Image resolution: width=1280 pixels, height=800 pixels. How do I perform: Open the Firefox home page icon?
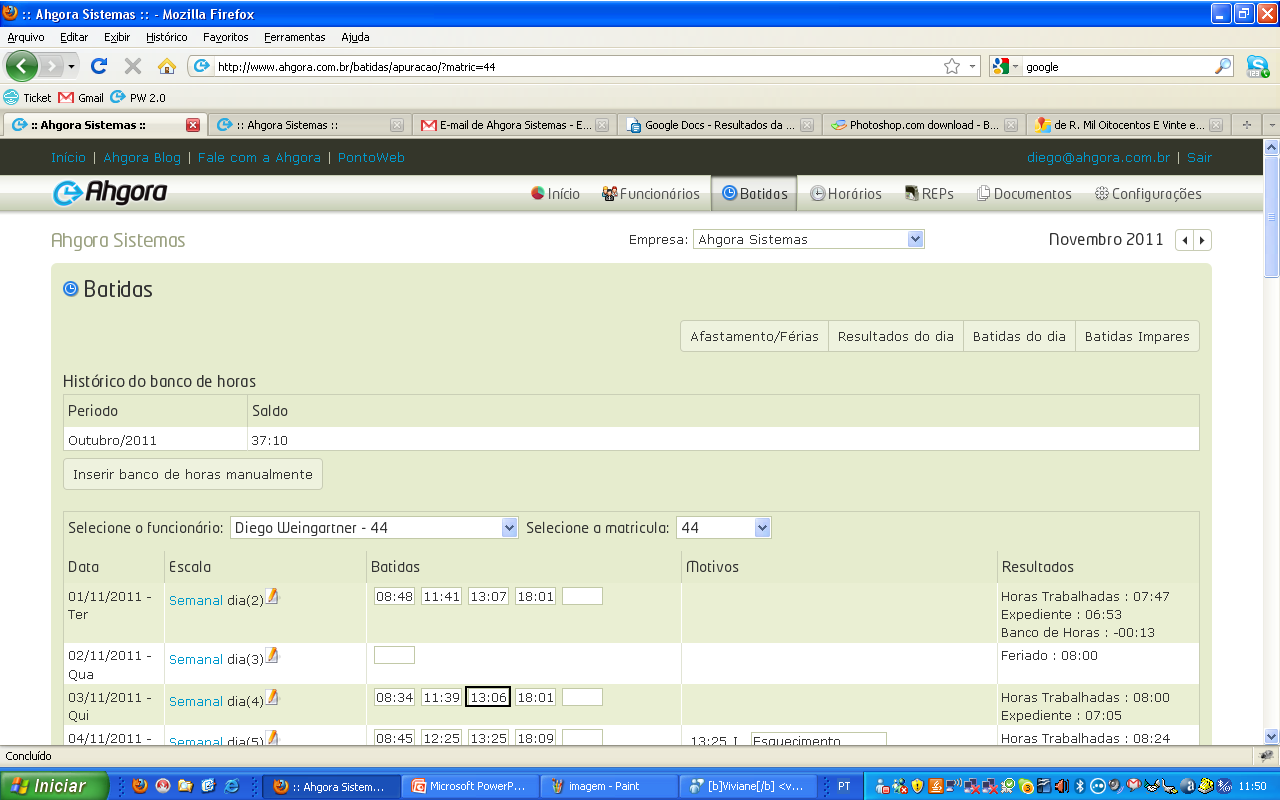tap(166, 66)
